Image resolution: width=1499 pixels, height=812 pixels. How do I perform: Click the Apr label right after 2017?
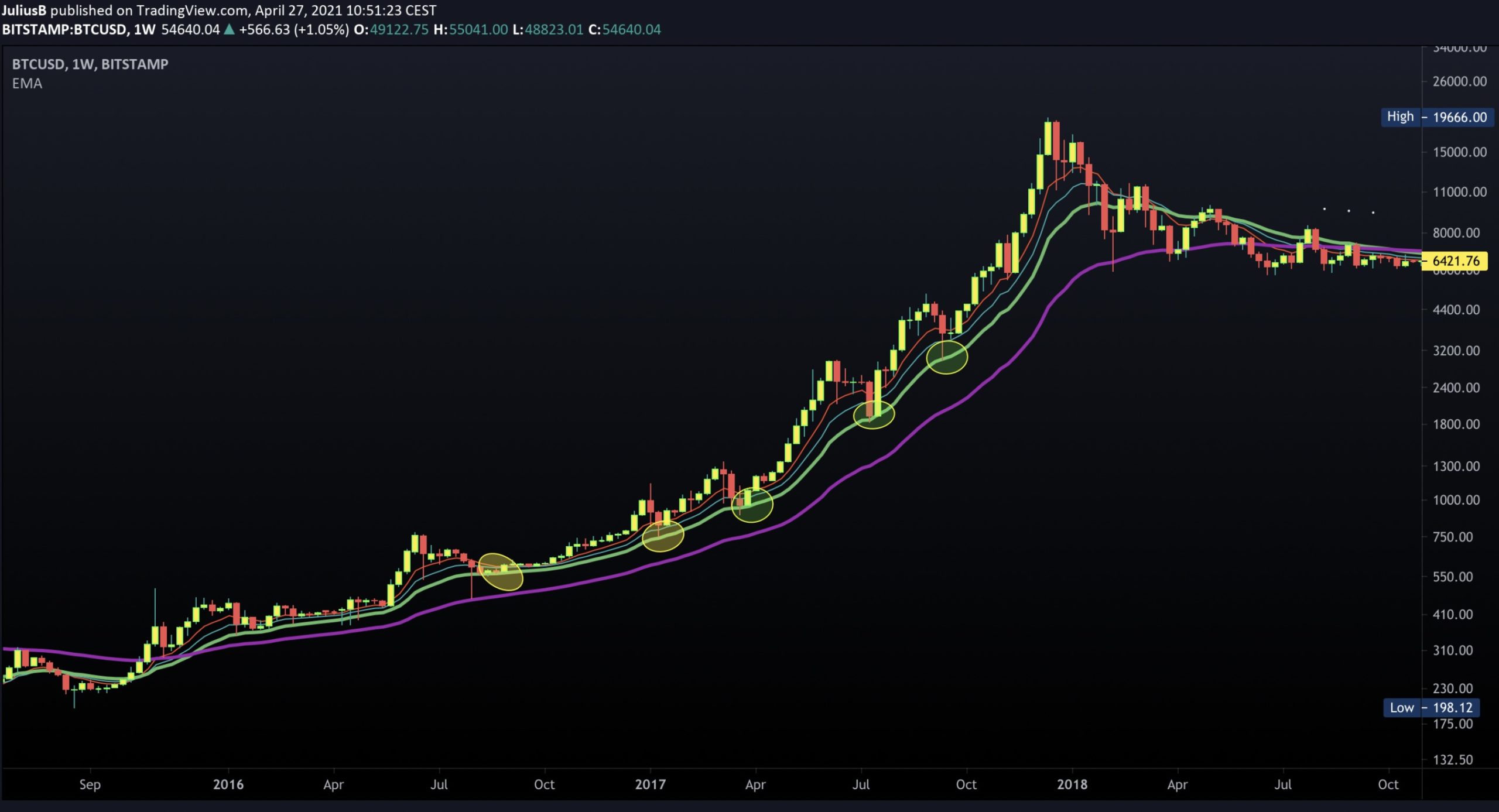[x=755, y=785]
